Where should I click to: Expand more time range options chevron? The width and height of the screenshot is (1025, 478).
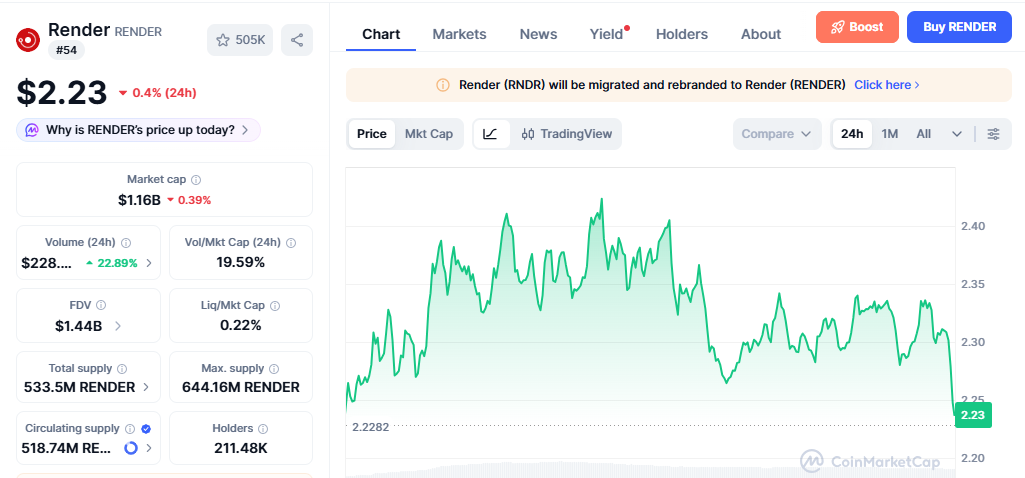coord(957,134)
